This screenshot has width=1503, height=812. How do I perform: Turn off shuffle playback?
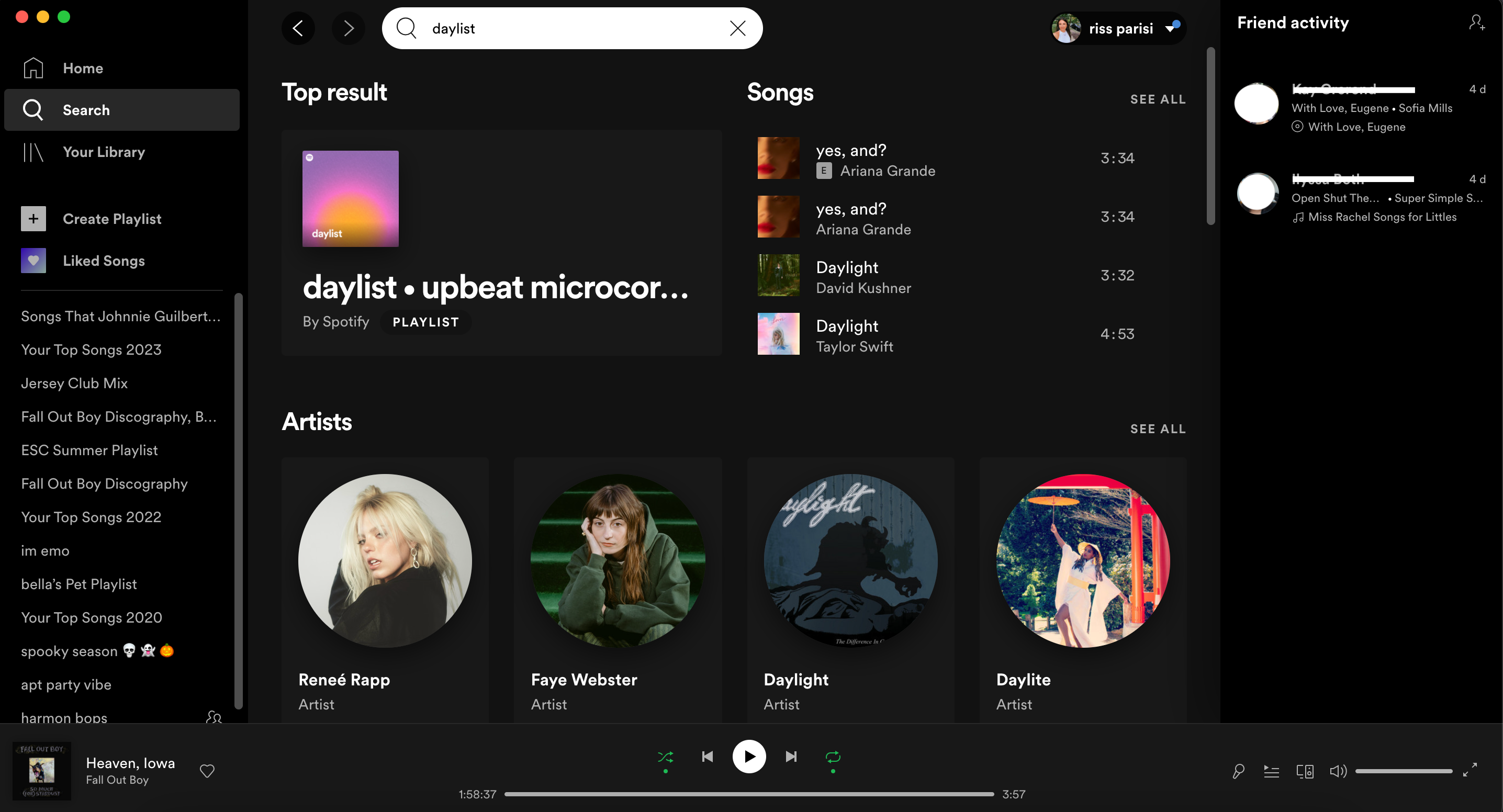(x=666, y=757)
